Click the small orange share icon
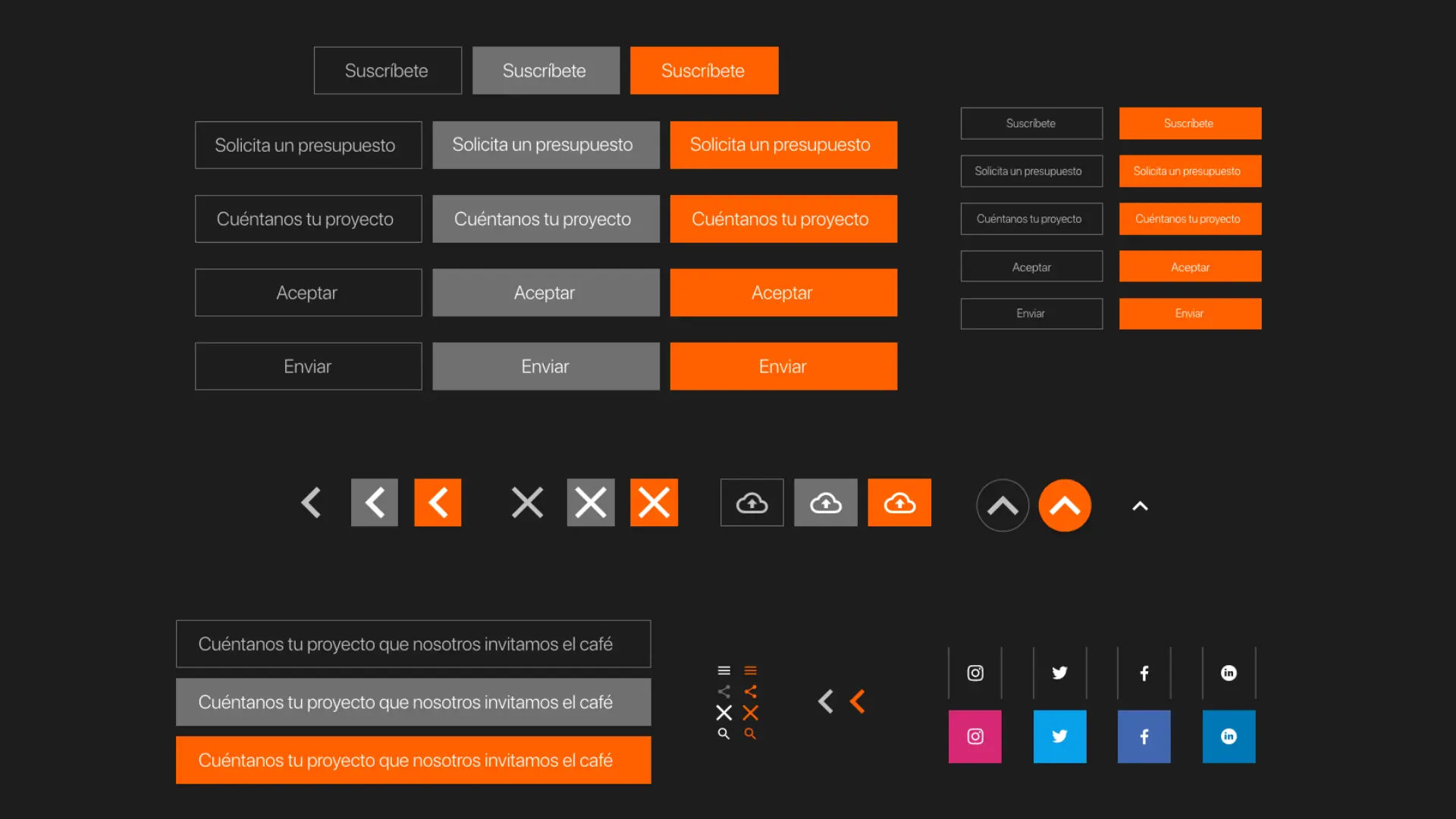 (750, 692)
